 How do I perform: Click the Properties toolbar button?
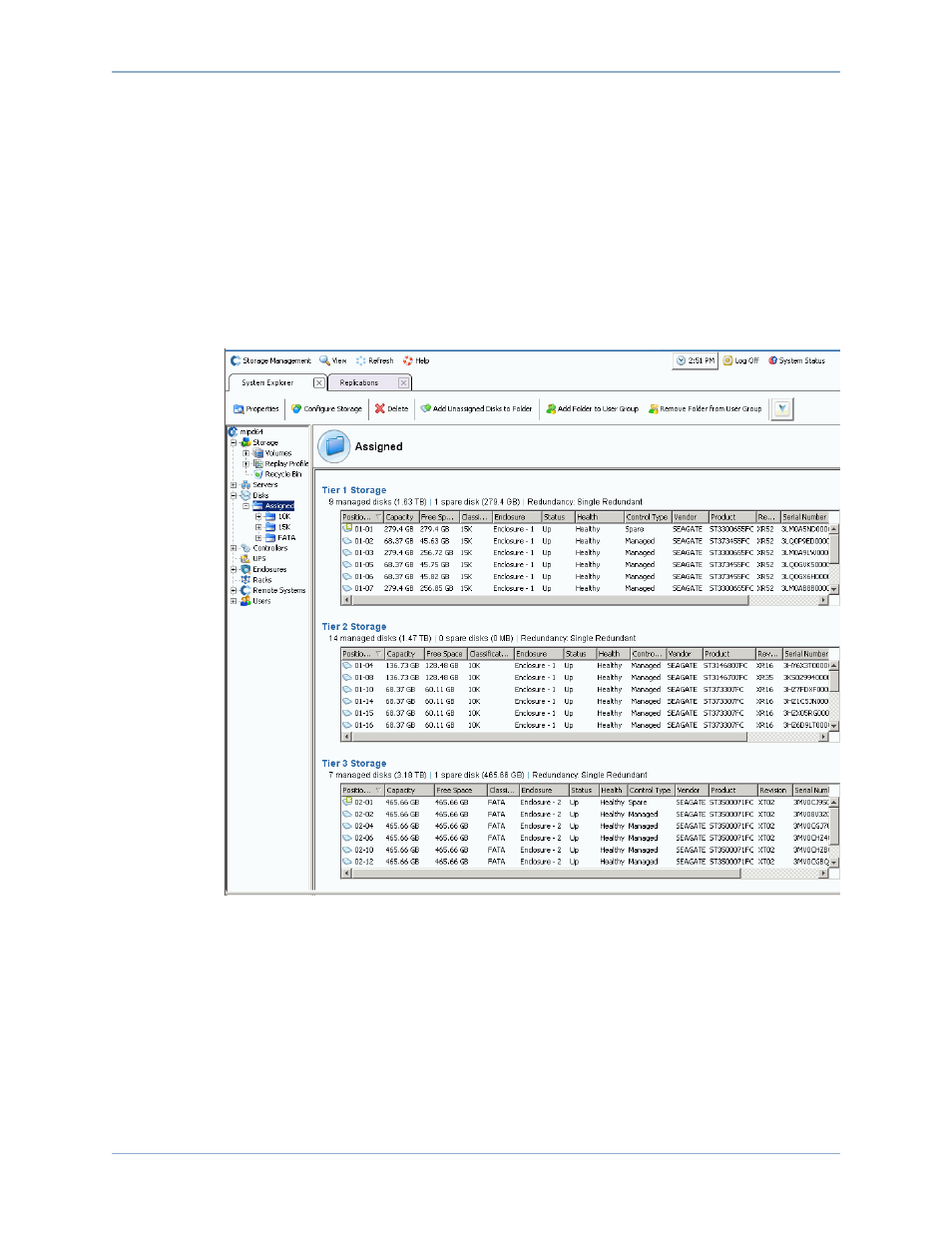point(256,408)
